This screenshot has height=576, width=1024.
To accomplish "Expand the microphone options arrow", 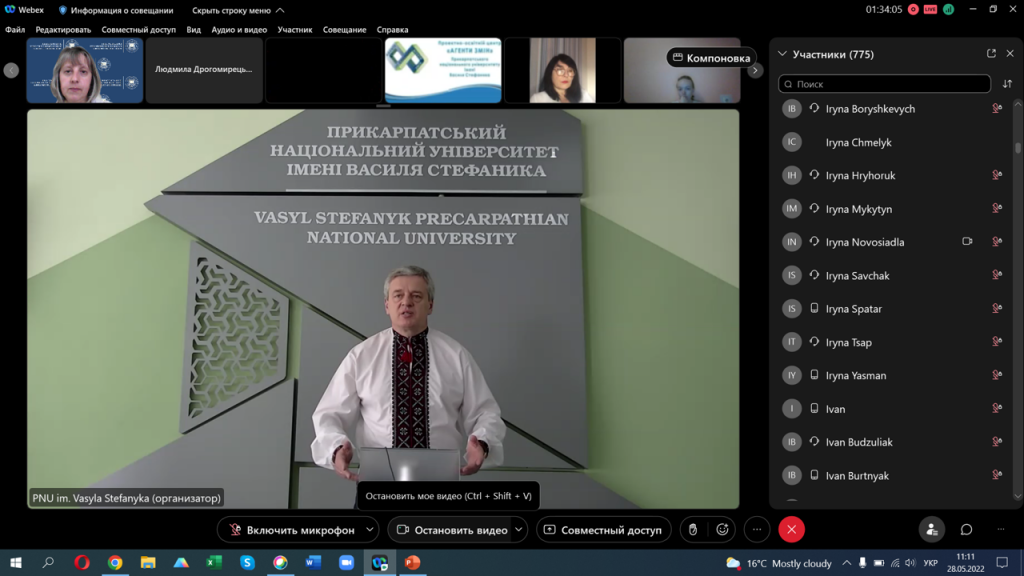I will (370, 530).
